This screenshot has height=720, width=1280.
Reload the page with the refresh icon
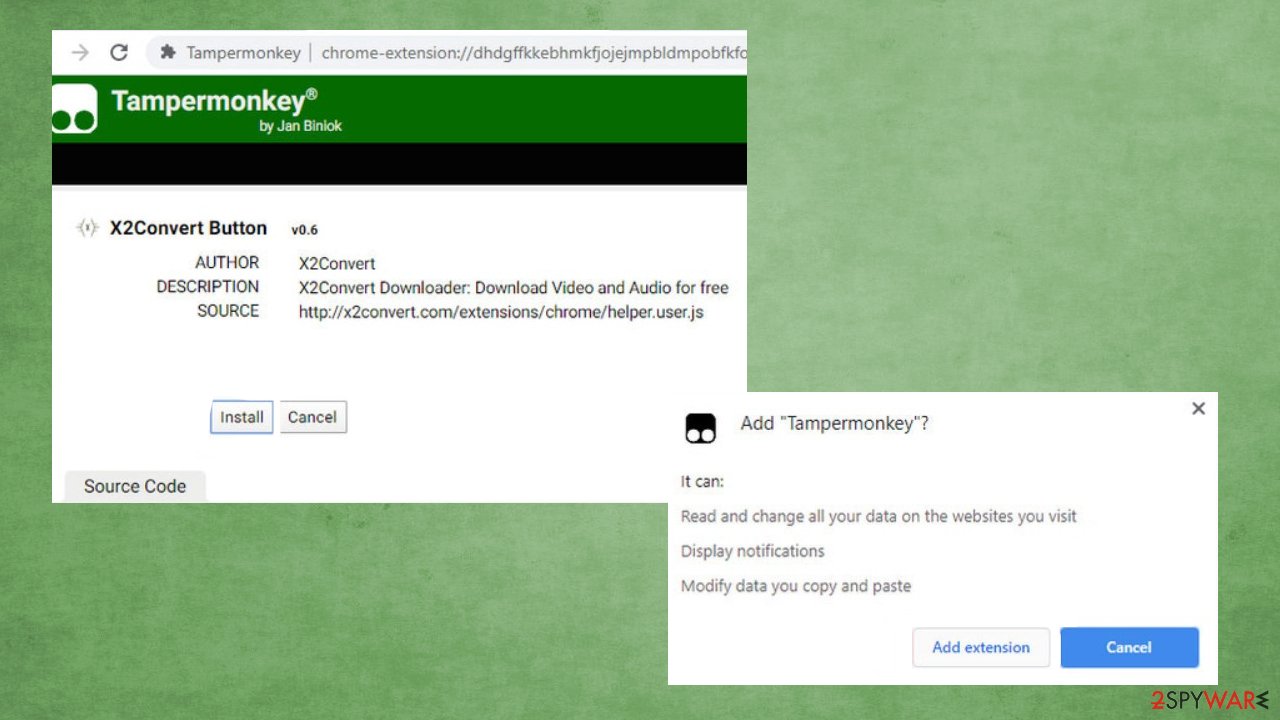119,53
